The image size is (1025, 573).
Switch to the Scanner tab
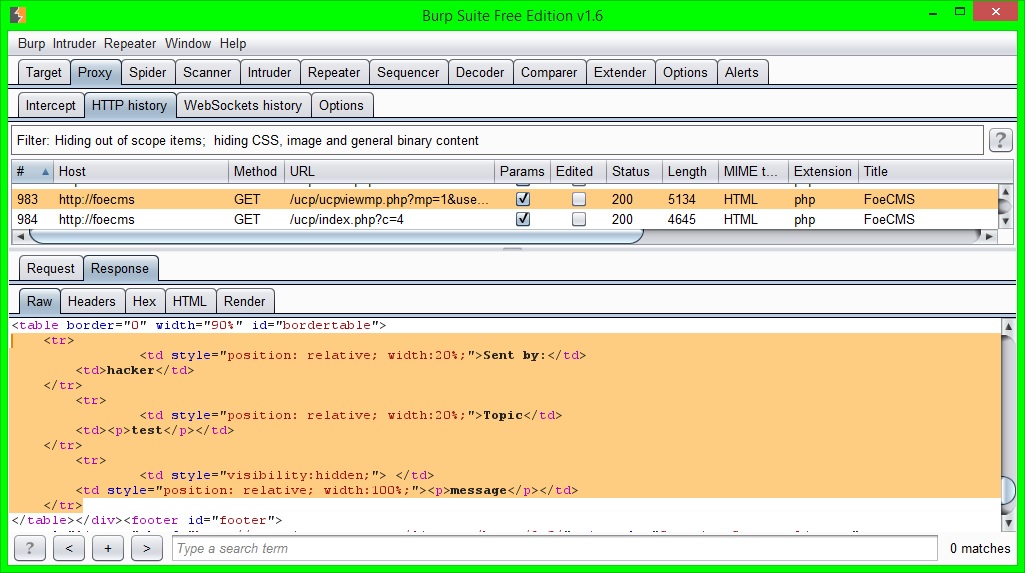pyautogui.click(x=207, y=73)
